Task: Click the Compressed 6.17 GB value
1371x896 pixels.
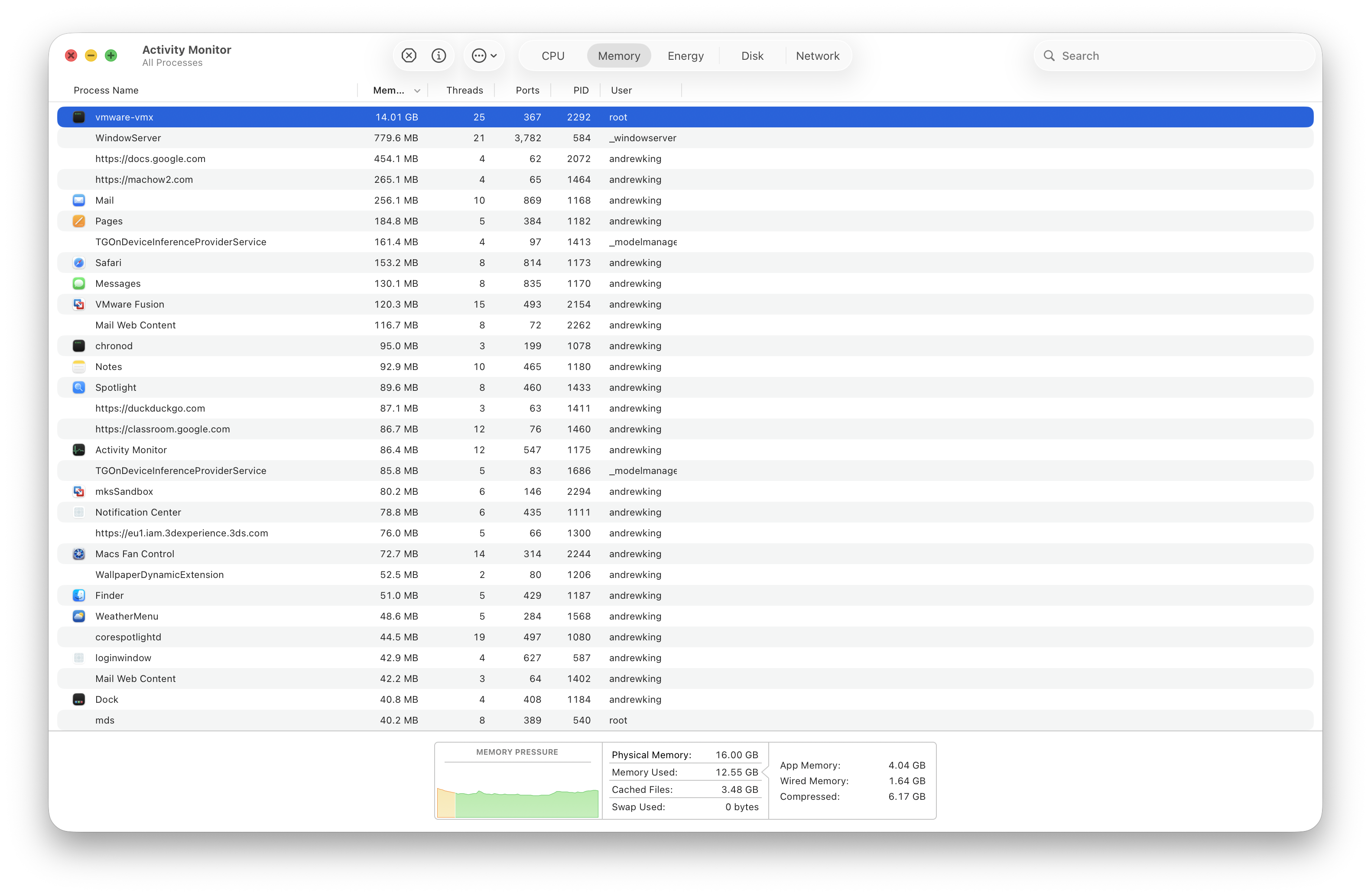Action: tap(906, 796)
